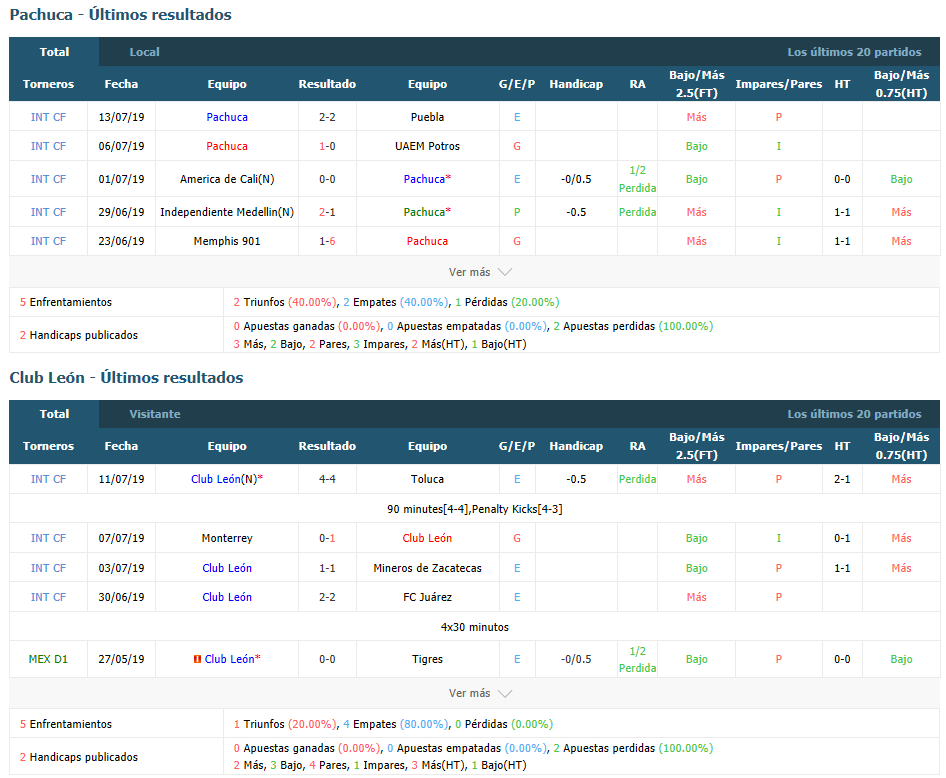Open the Pachuca team link in the 13/07/19 row
Viewport: 946px width, 778px height.
[x=227, y=117]
